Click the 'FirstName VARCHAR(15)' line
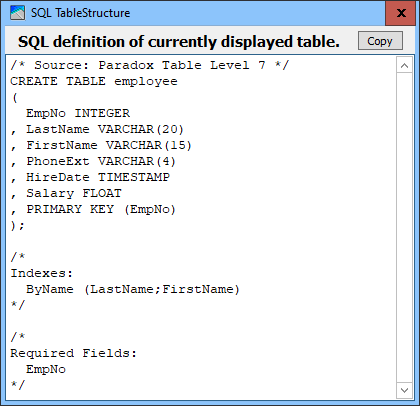The image size is (420, 406). pos(101,145)
